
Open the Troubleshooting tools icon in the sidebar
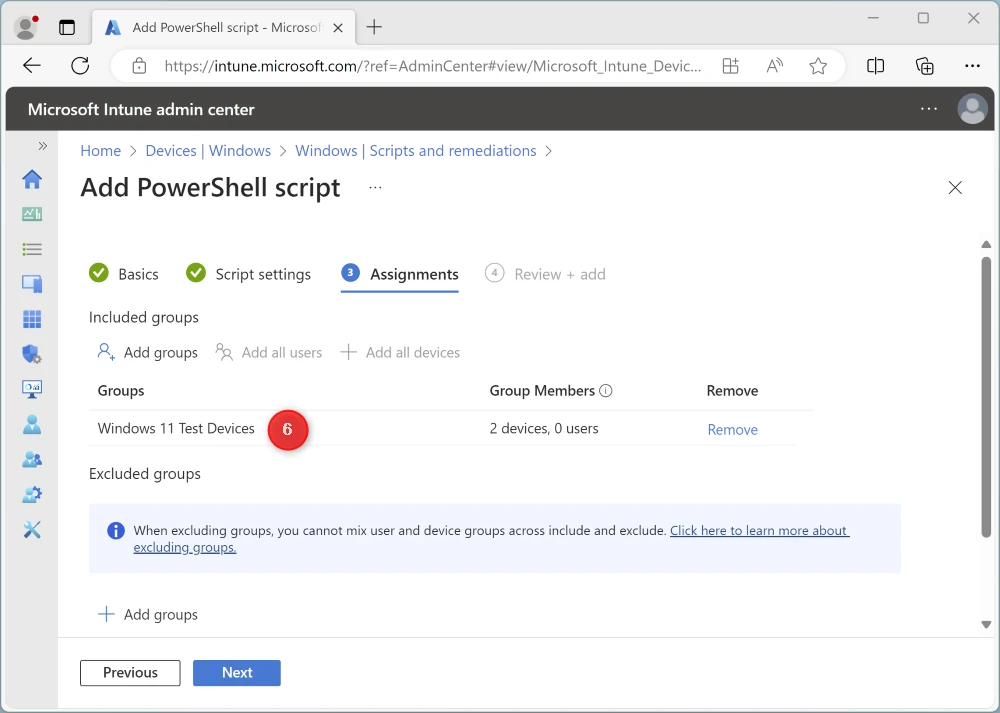[x=32, y=529]
